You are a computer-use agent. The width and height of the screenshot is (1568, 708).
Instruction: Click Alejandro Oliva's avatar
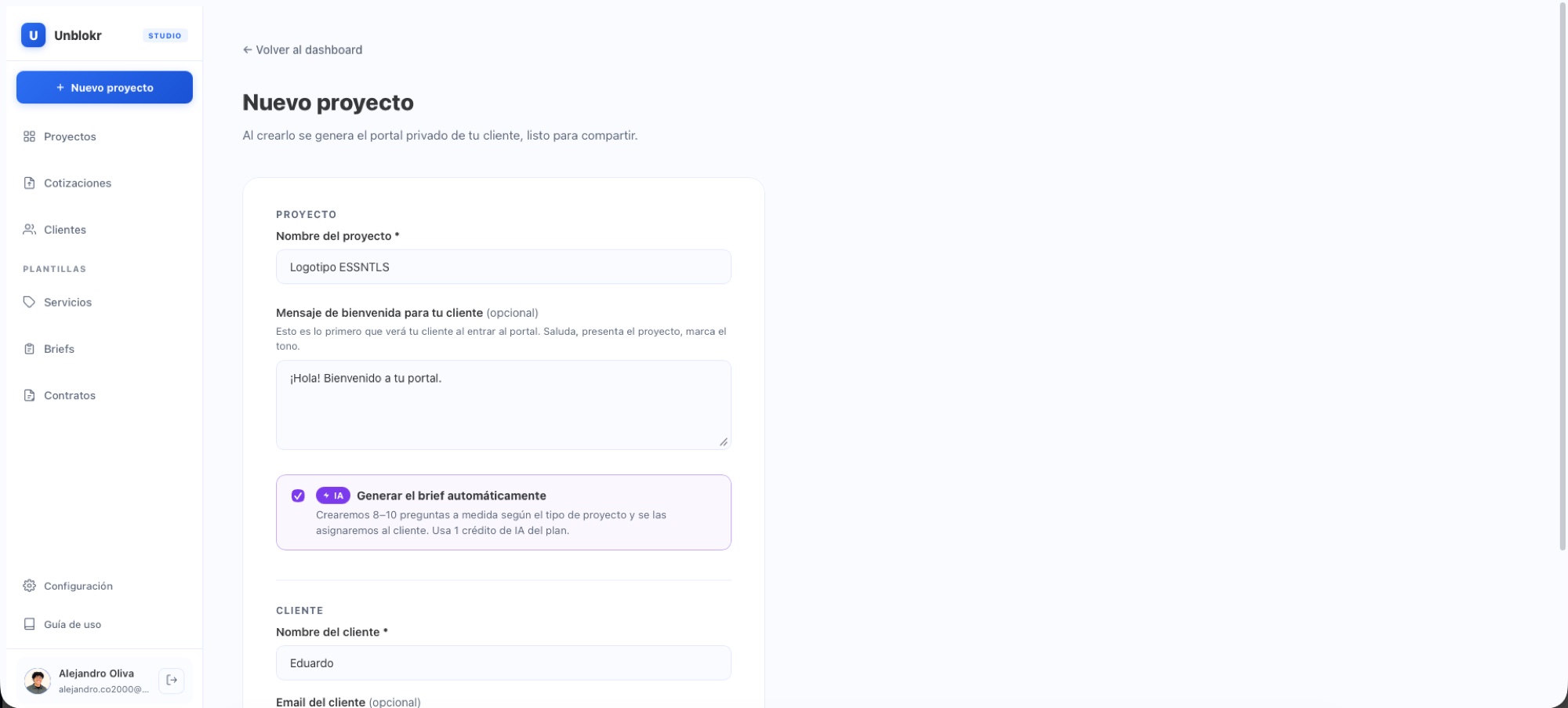click(x=37, y=681)
